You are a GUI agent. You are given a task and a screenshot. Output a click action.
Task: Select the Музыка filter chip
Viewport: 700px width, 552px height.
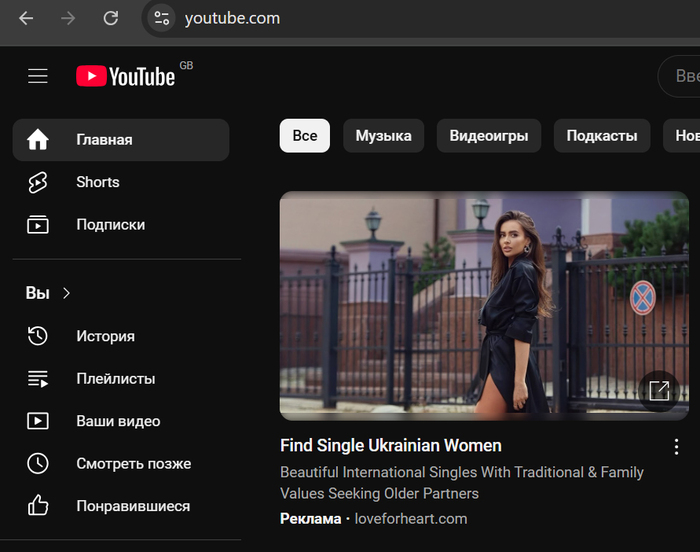(383, 136)
